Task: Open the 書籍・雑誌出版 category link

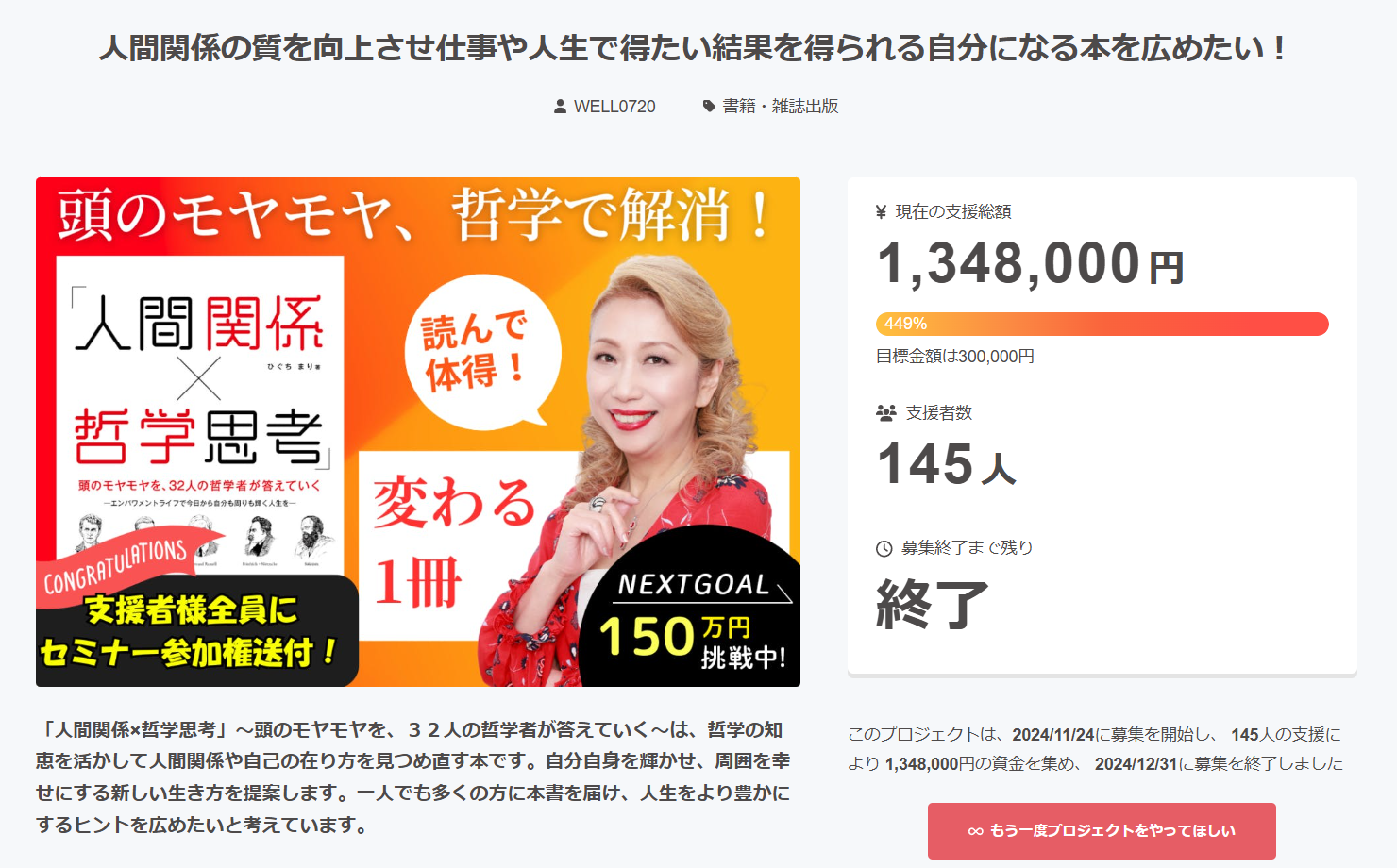Action: point(781,107)
